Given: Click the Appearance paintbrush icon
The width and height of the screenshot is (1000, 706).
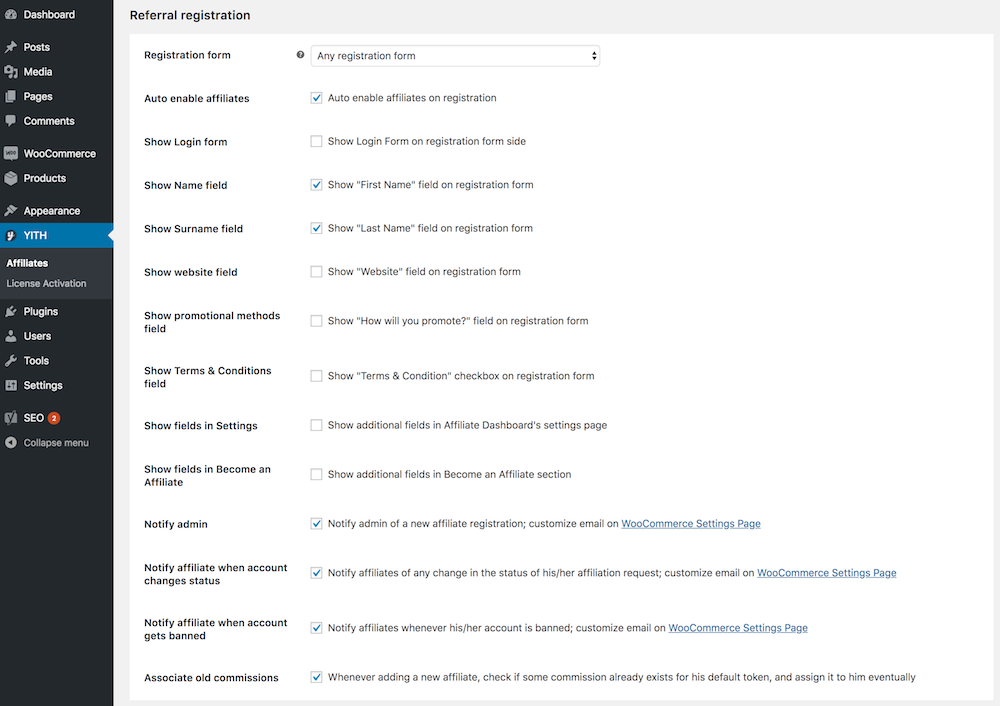Looking at the screenshot, I should click(11, 211).
